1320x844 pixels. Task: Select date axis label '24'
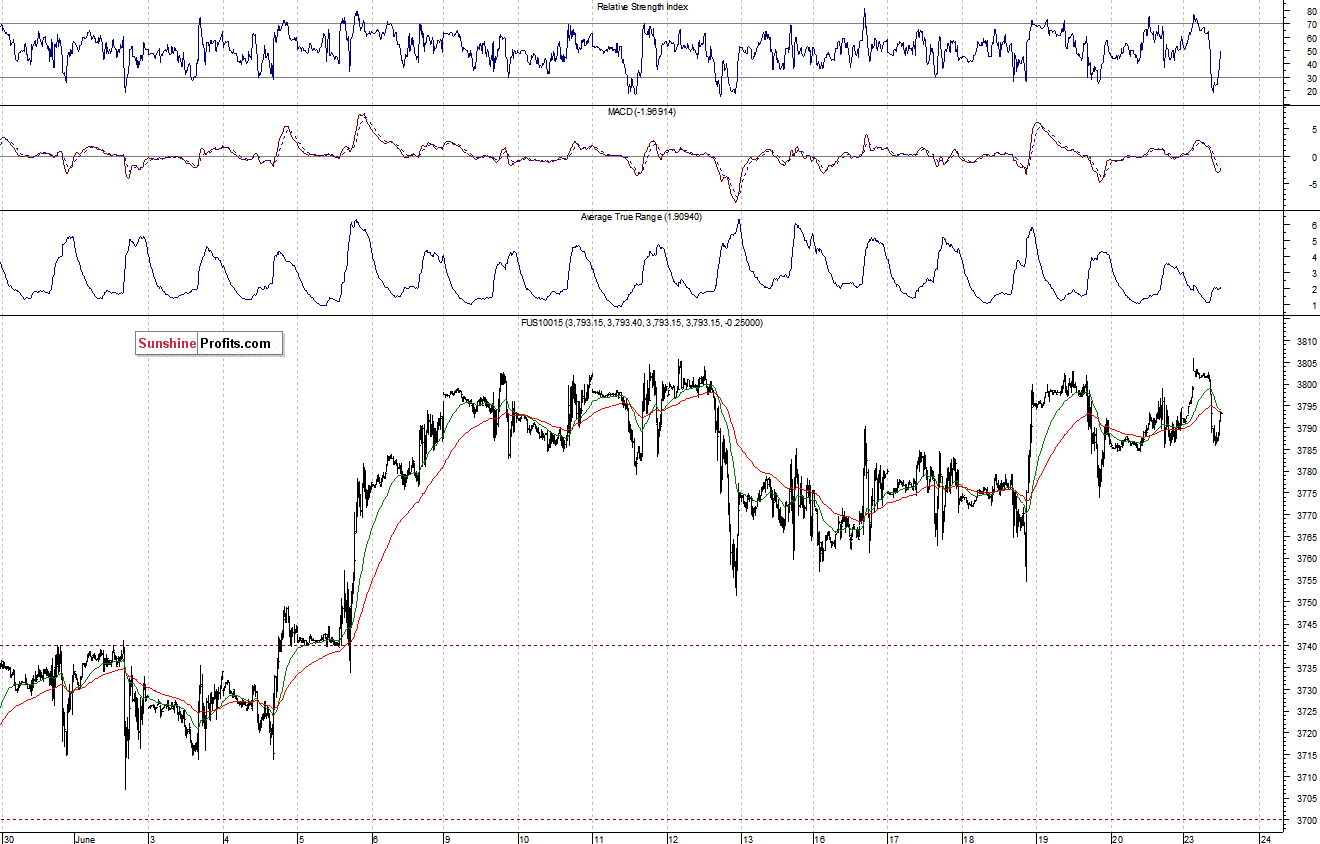point(1266,839)
